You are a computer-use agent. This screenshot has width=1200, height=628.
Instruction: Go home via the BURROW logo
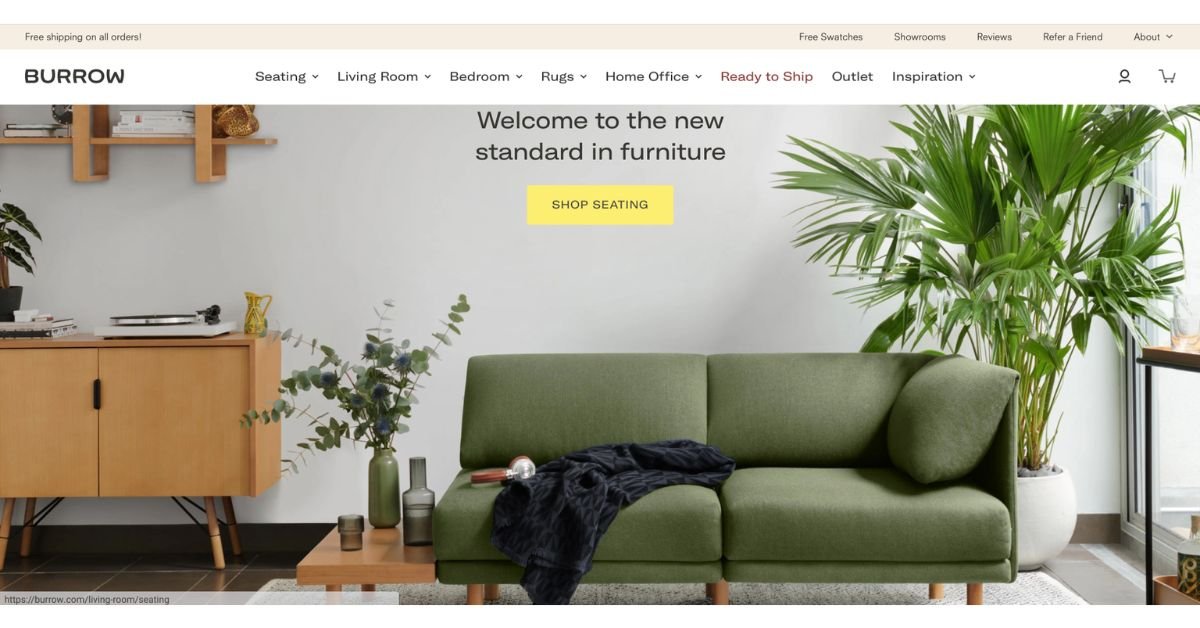75,76
